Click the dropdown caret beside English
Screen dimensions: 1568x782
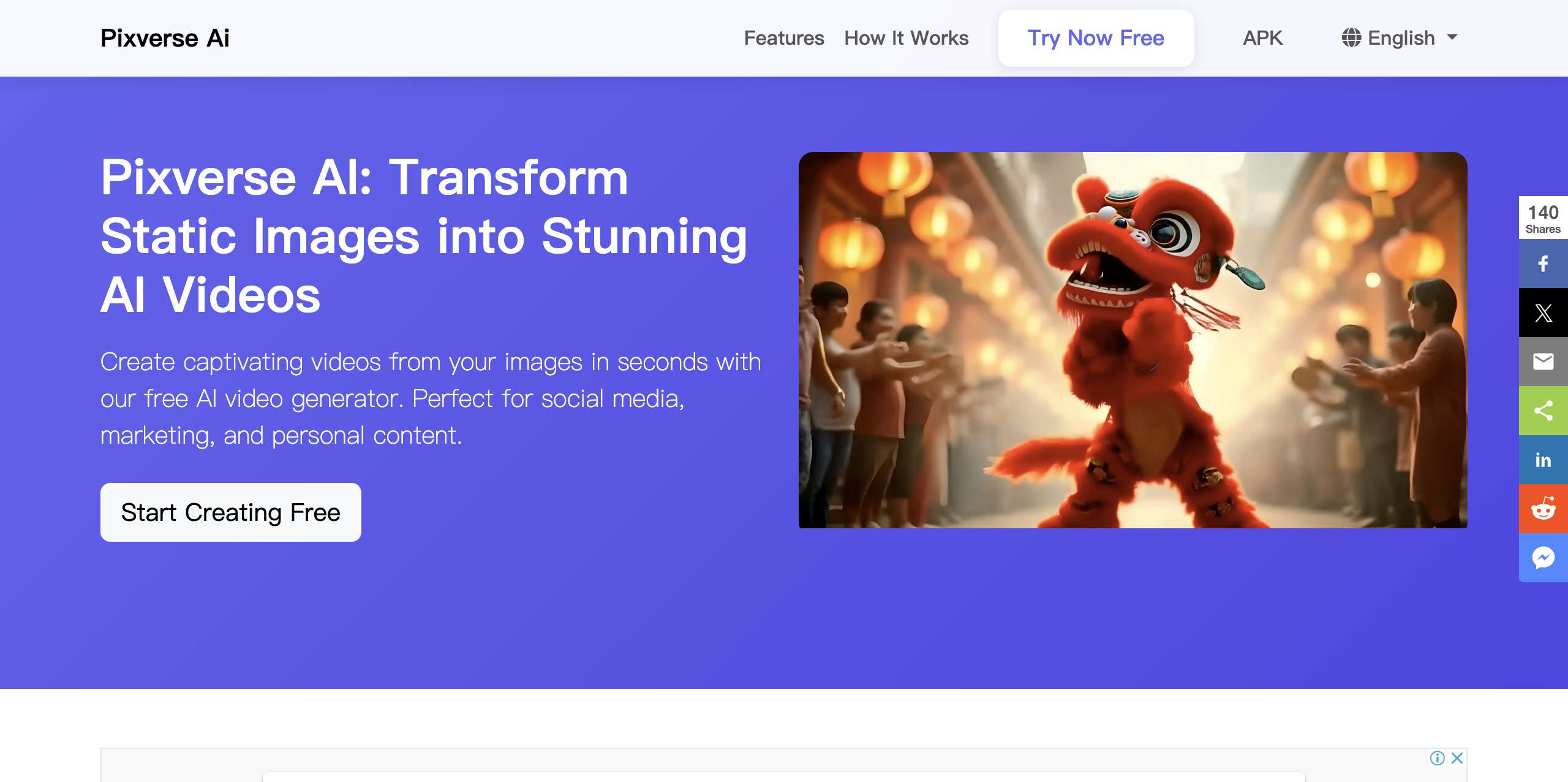point(1452,37)
